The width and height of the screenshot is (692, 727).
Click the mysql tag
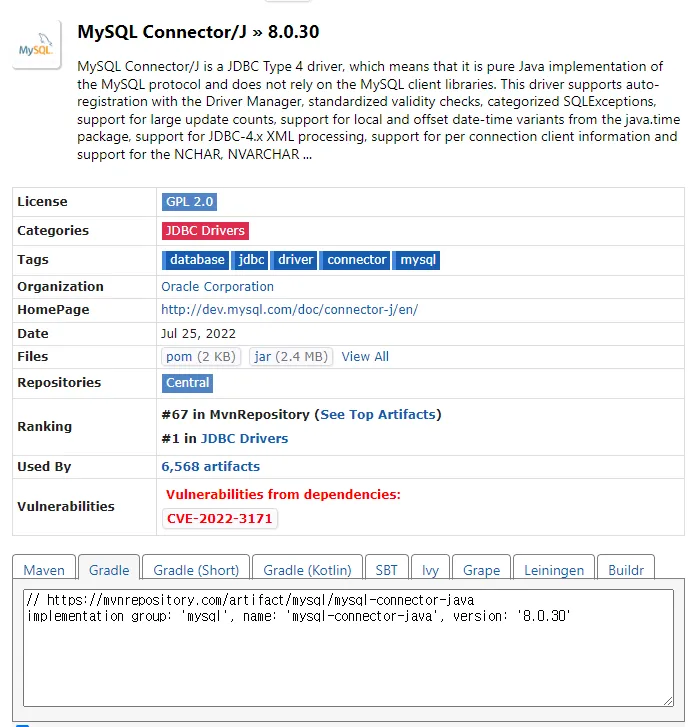(x=418, y=259)
